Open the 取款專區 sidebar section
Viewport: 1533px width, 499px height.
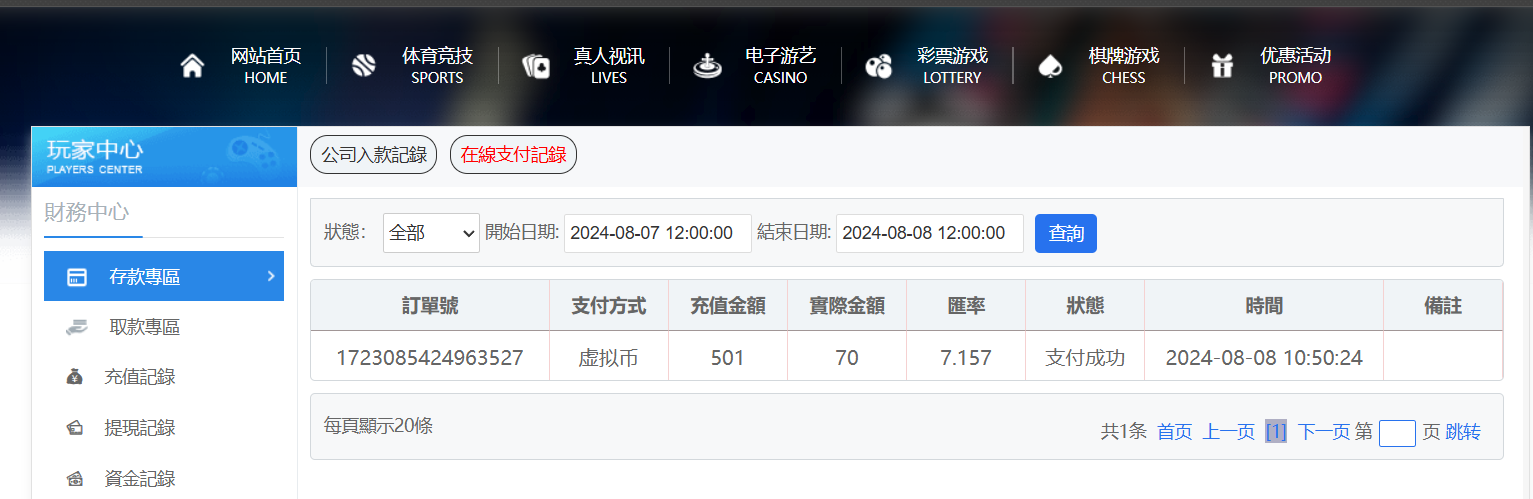coord(143,327)
